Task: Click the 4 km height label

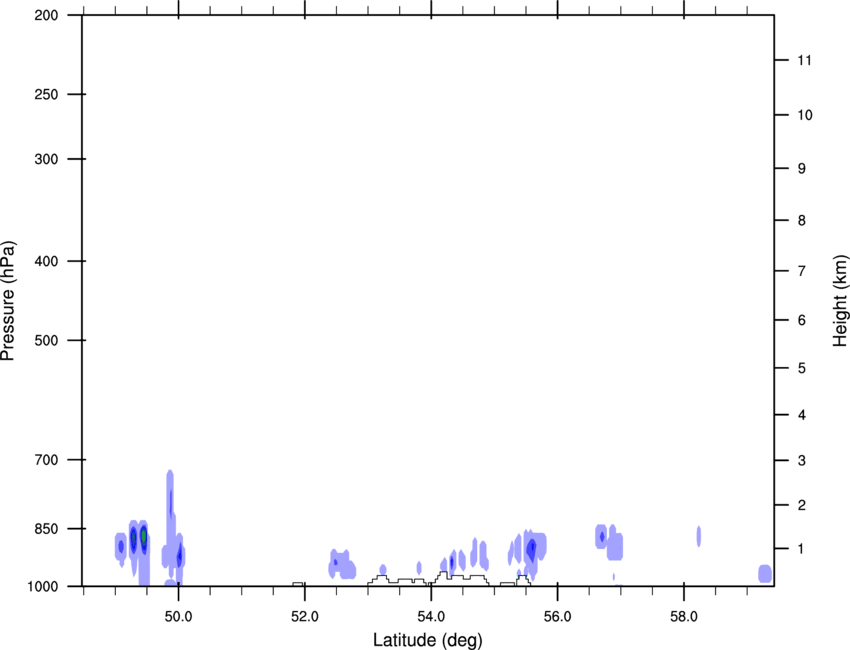Action: pyautogui.click(x=801, y=415)
